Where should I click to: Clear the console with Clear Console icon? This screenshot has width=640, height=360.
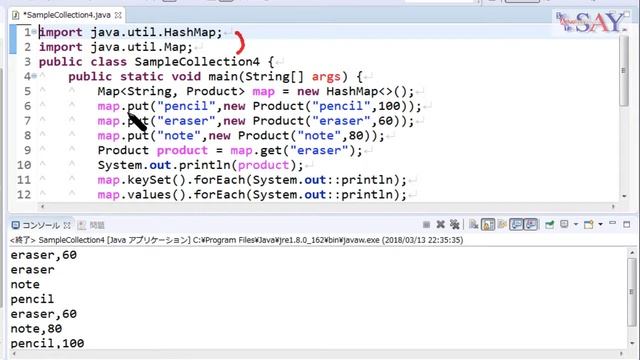coord(473,224)
